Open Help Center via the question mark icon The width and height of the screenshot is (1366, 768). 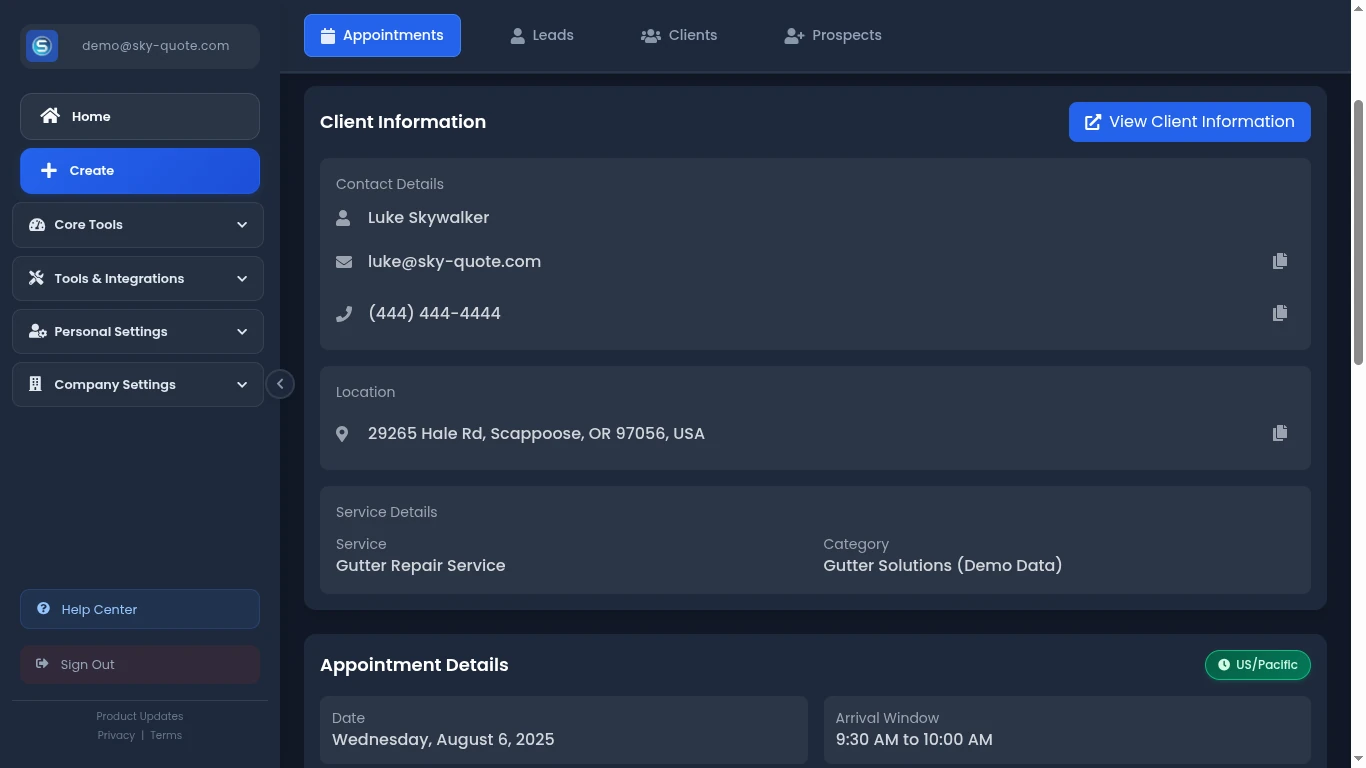pyautogui.click(x=43, y=609)
